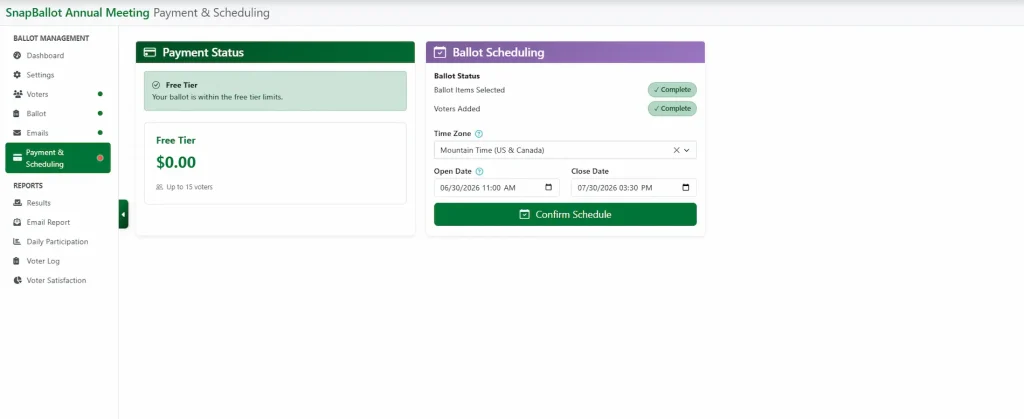The image size is (1024, 419).
Task: Open the Emails section
Action: [x=58, y=133]
